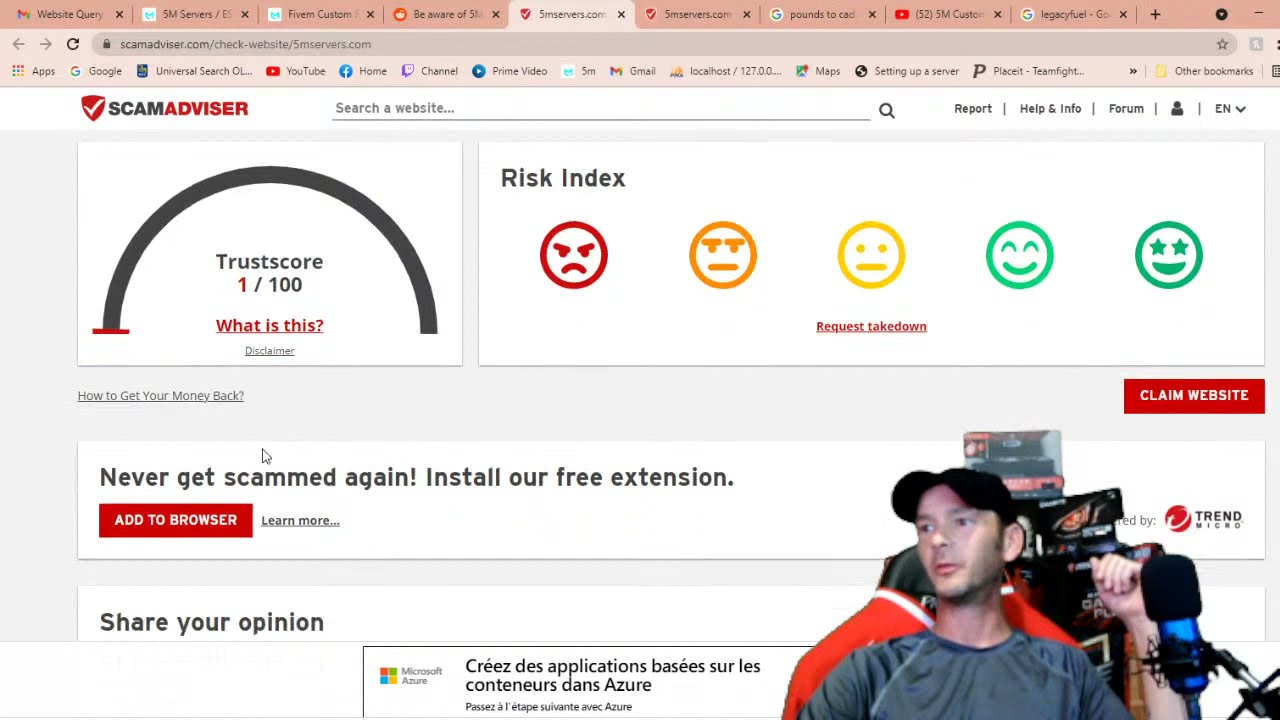Switch to the 5M Servers / ES tab
This screenshot has width=1280, height=720.
point(188,14)
